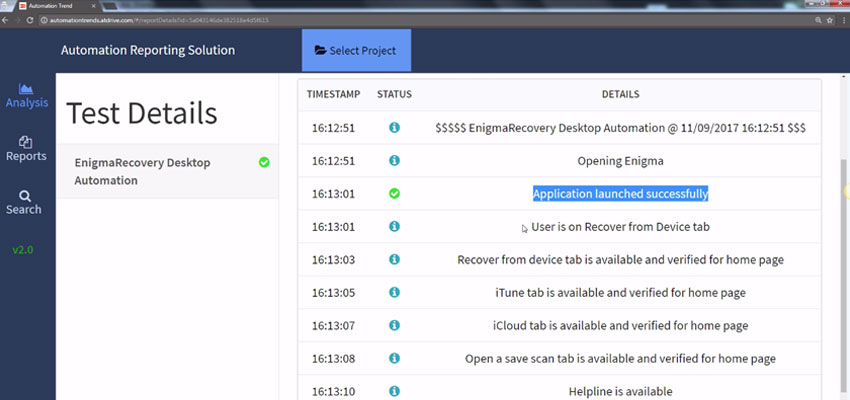Screen dimensions: 850x400
Task: Click timestamp 16:13:05
Action: pos(333,293)
